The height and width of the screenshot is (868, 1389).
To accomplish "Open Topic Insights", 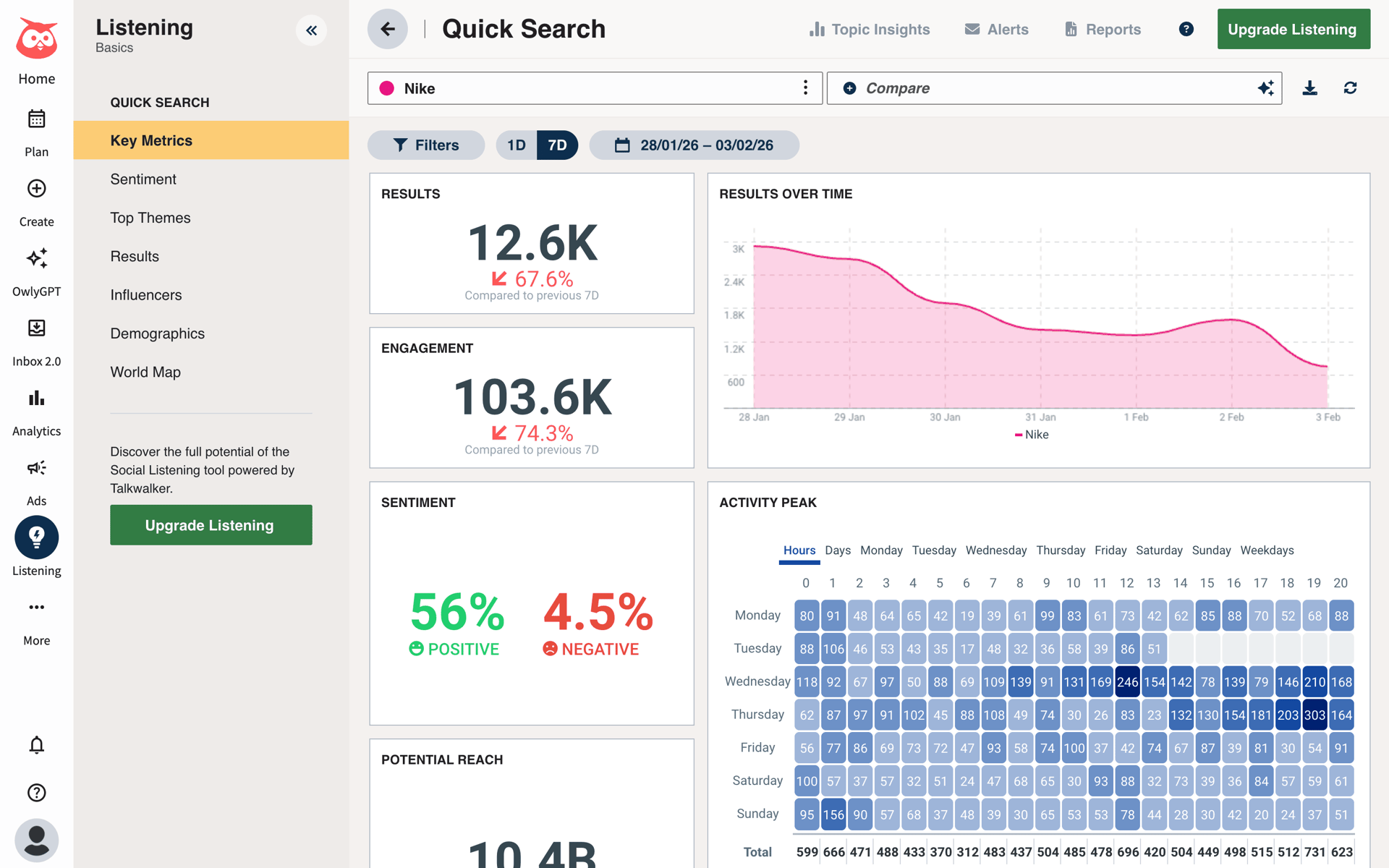I will [870, 30].
